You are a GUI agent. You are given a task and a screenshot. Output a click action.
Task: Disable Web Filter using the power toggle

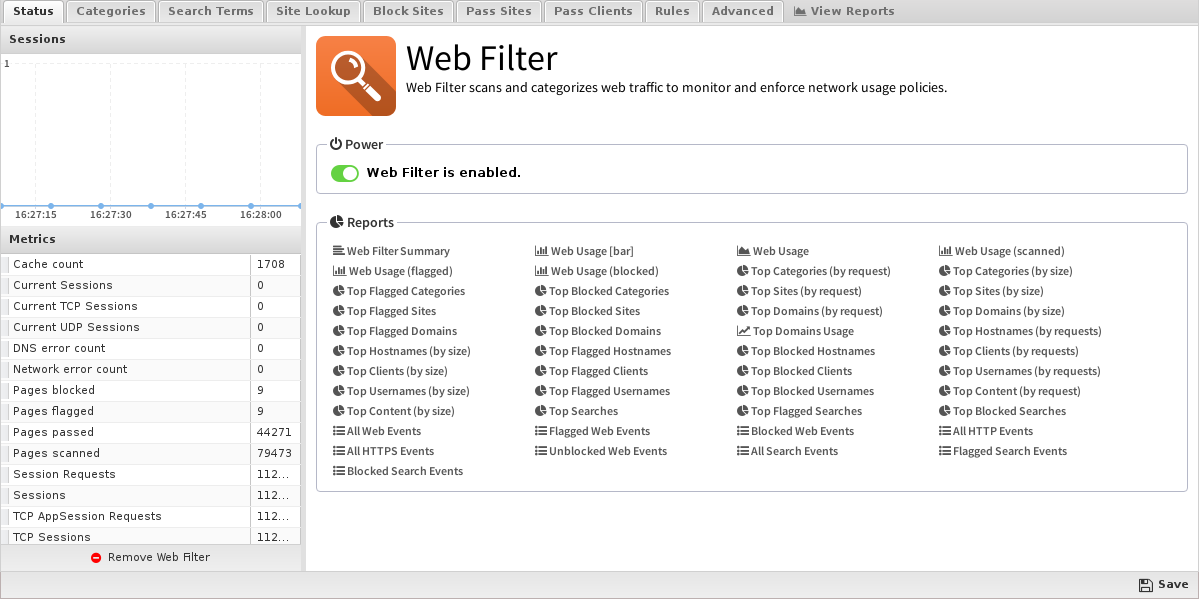pos(345,173)
